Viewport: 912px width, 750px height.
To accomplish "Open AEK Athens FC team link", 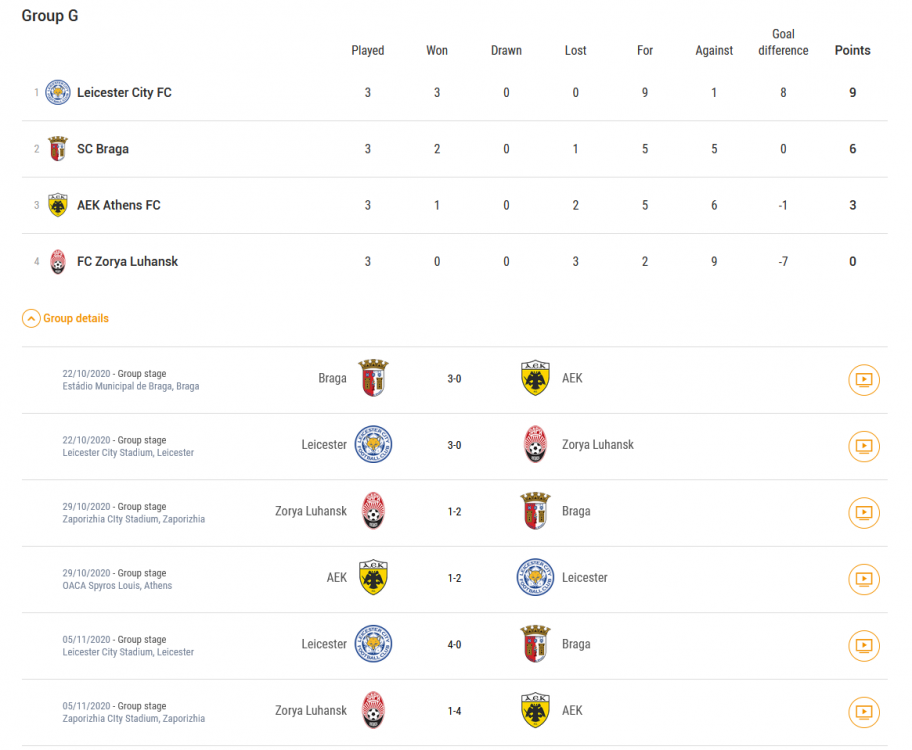I will click(119, 205).
